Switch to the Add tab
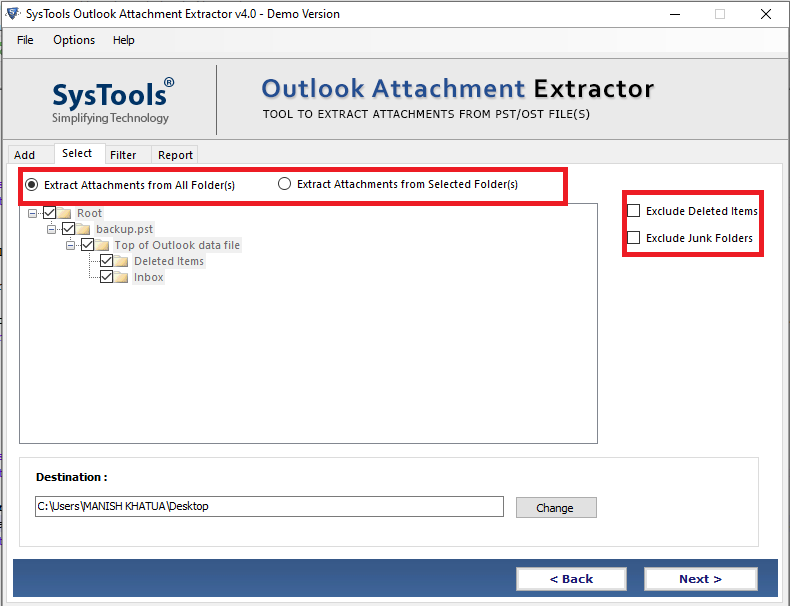Viewport: 790px width, 606px height. tap(31, 155)
